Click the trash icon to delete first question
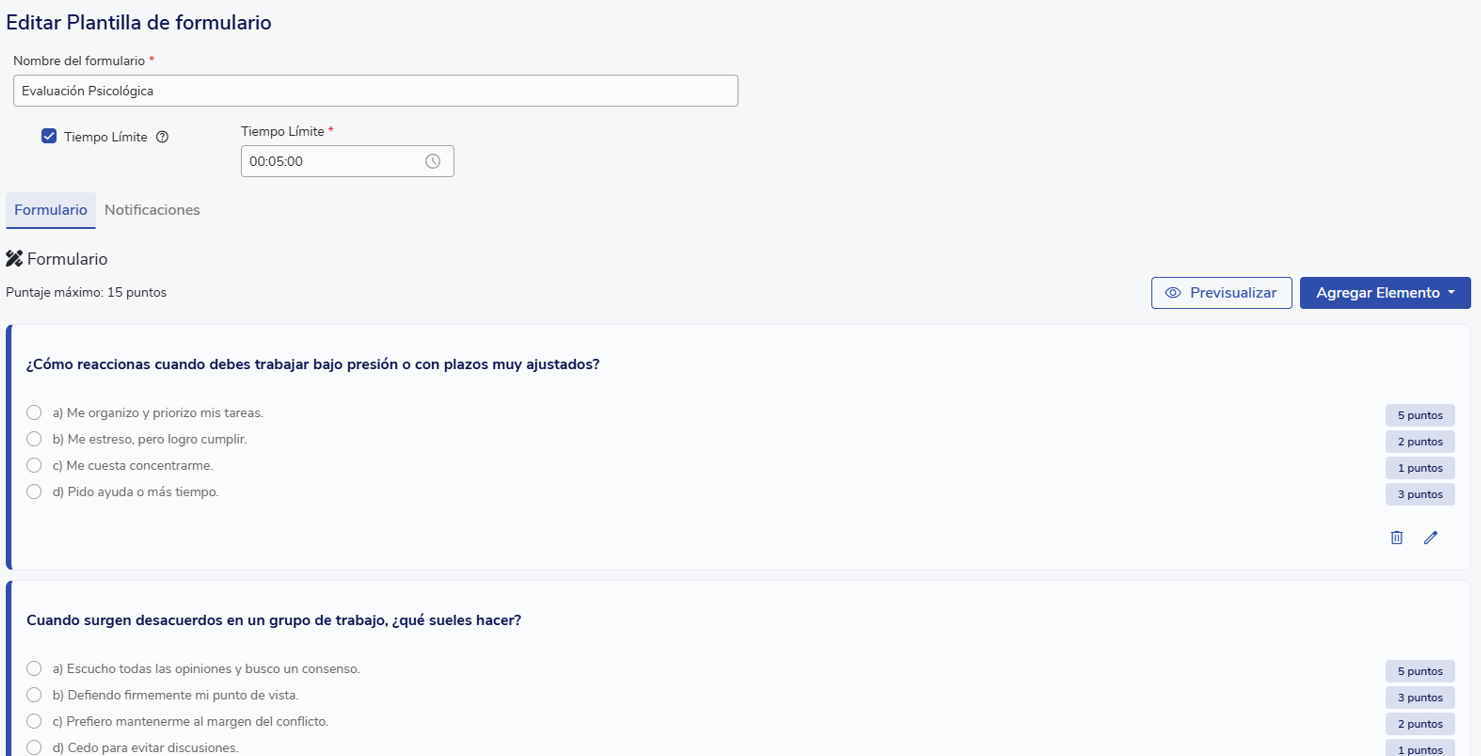 tap(1397, 538)
